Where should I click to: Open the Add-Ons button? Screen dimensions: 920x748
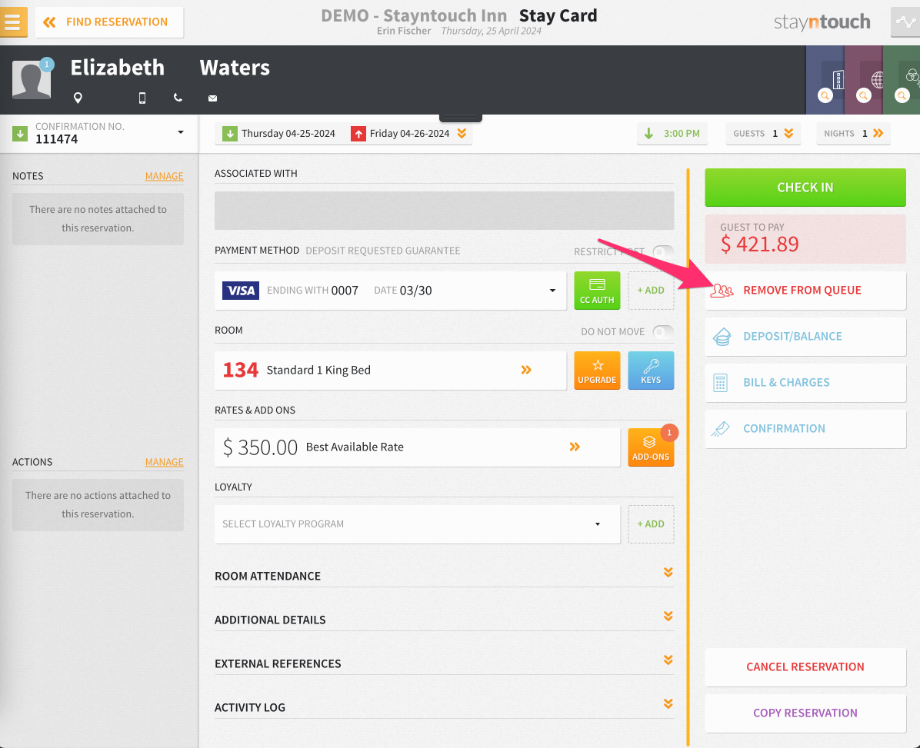pyautogui.click(x=651, y=448)
